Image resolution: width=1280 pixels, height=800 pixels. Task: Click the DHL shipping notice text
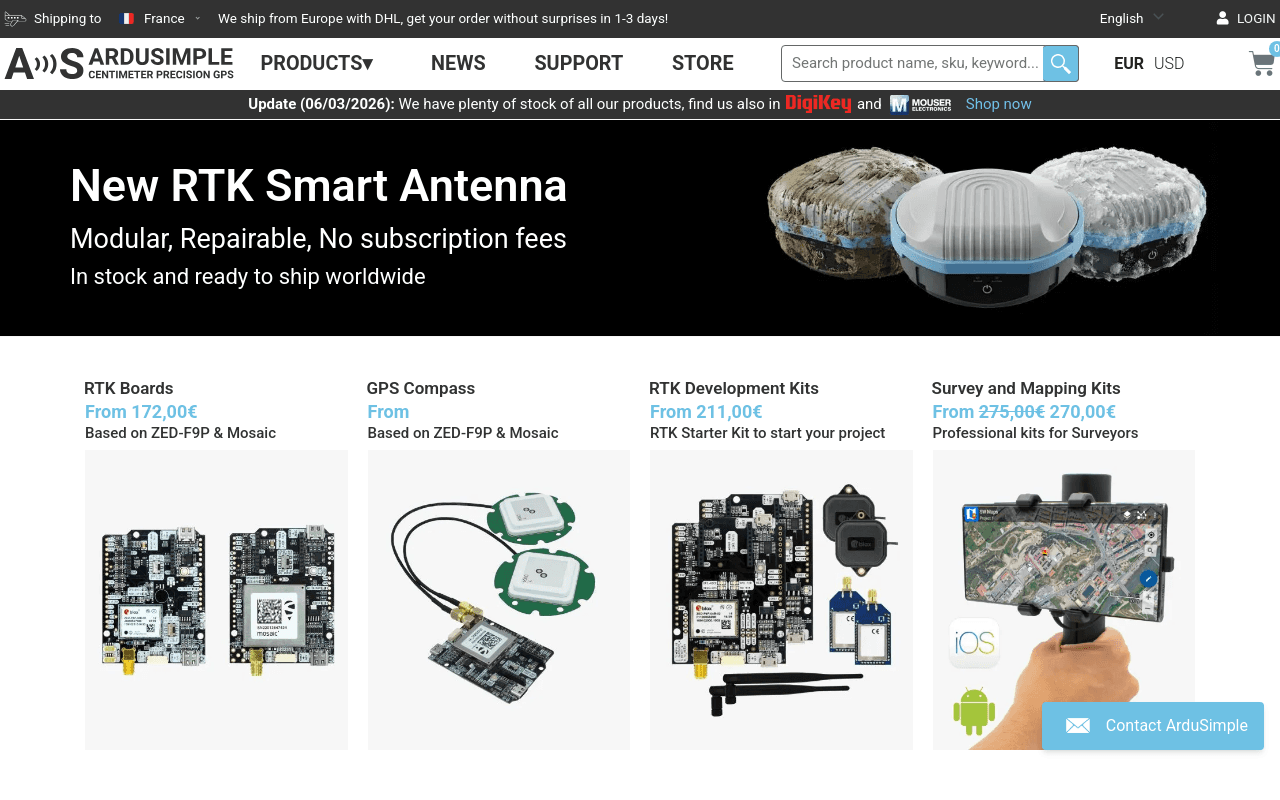[x=443, y=18]
